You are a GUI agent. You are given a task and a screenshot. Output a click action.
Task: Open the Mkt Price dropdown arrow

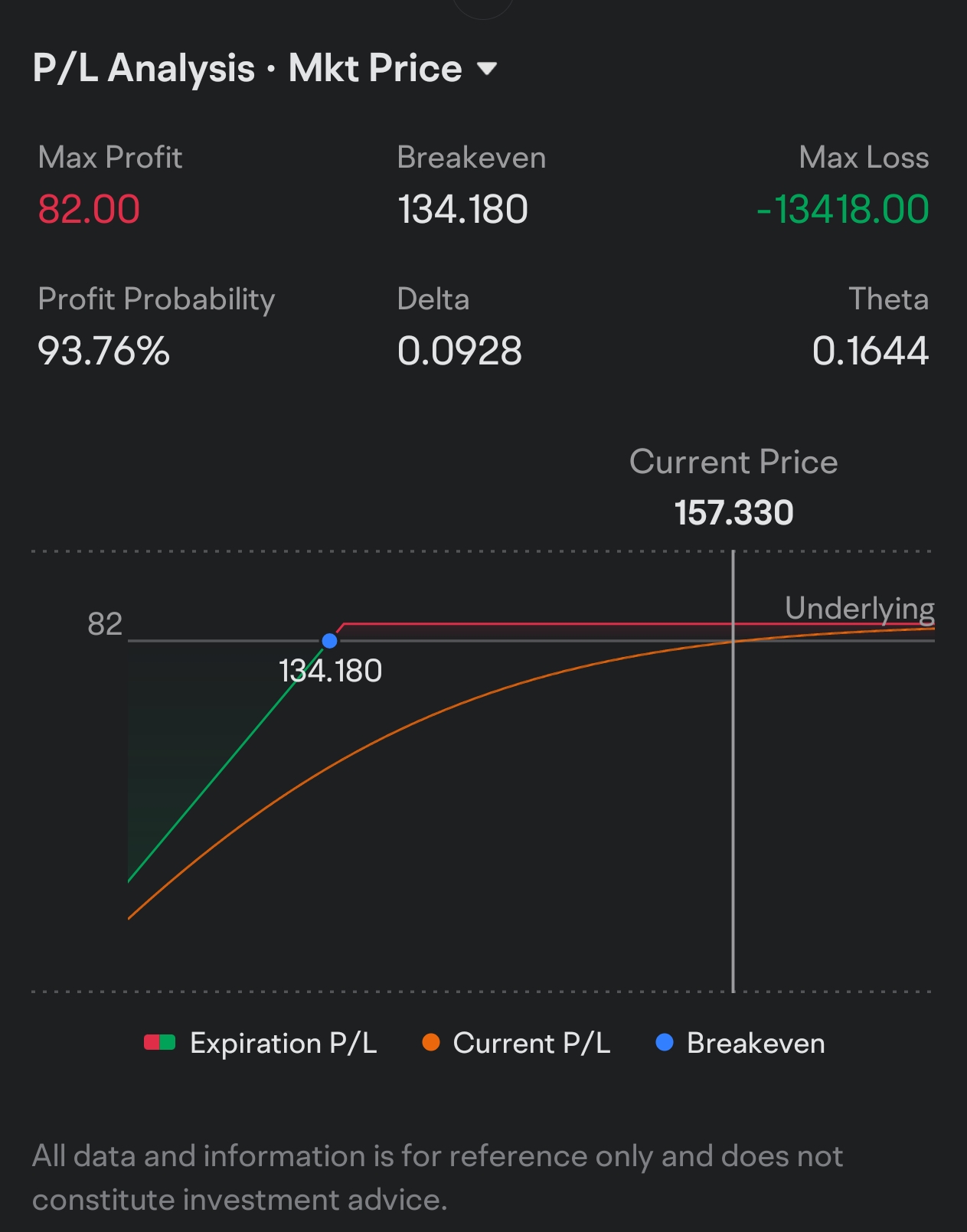(487, 69)
